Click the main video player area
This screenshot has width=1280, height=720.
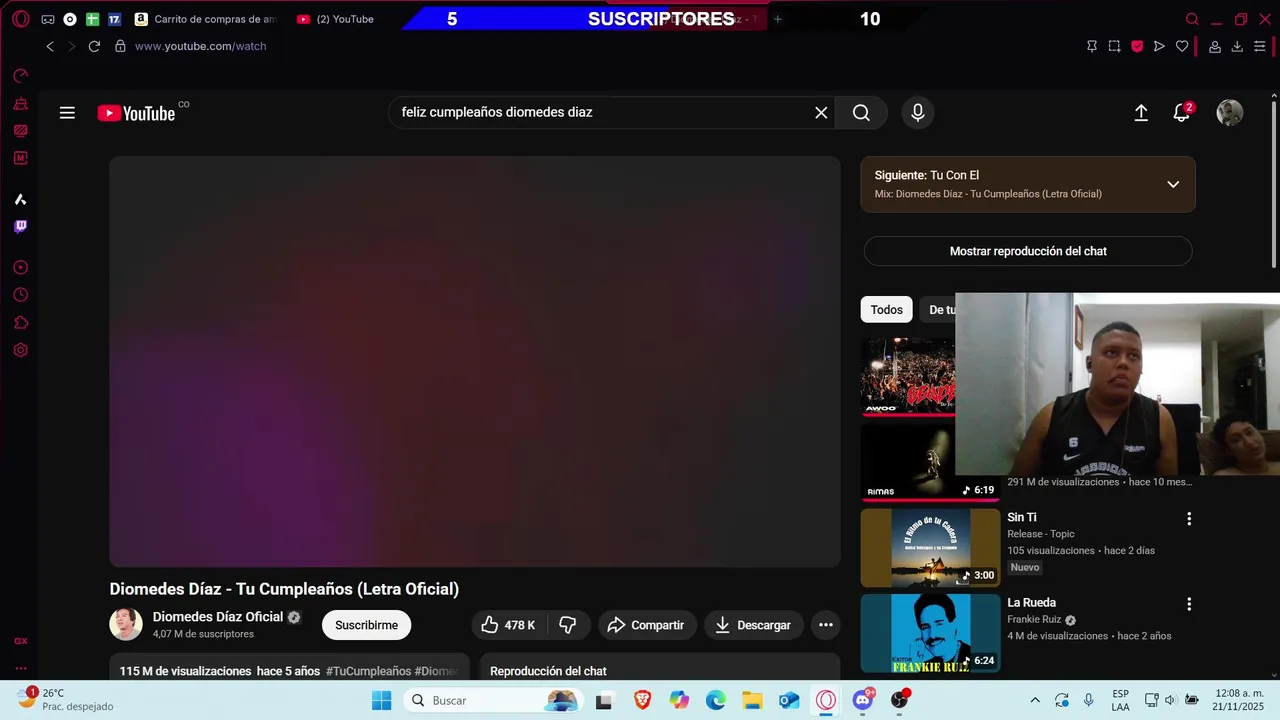(x=475, y=361)
